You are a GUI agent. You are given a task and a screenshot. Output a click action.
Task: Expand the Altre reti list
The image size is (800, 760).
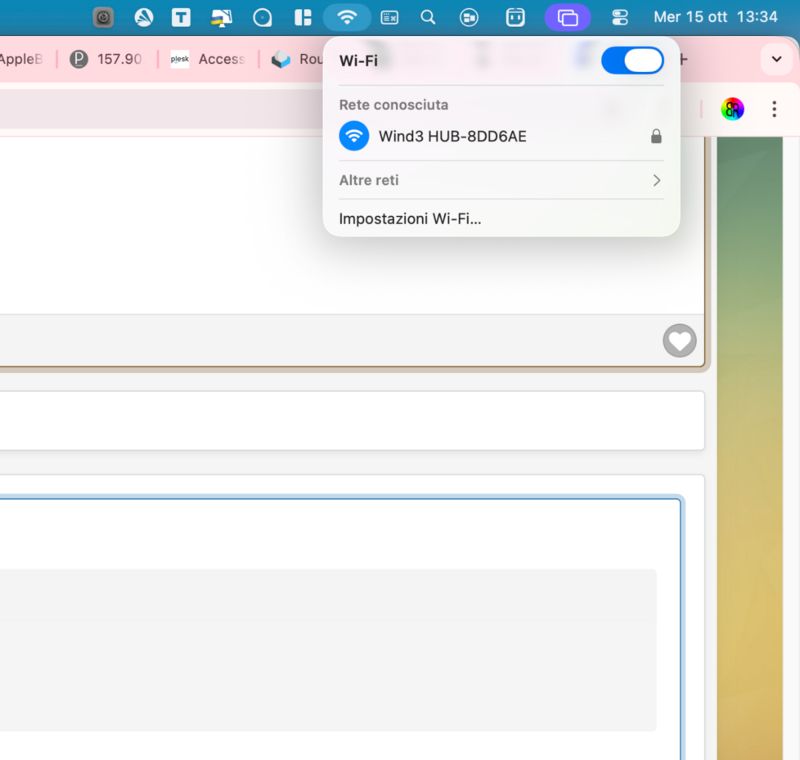501,180
